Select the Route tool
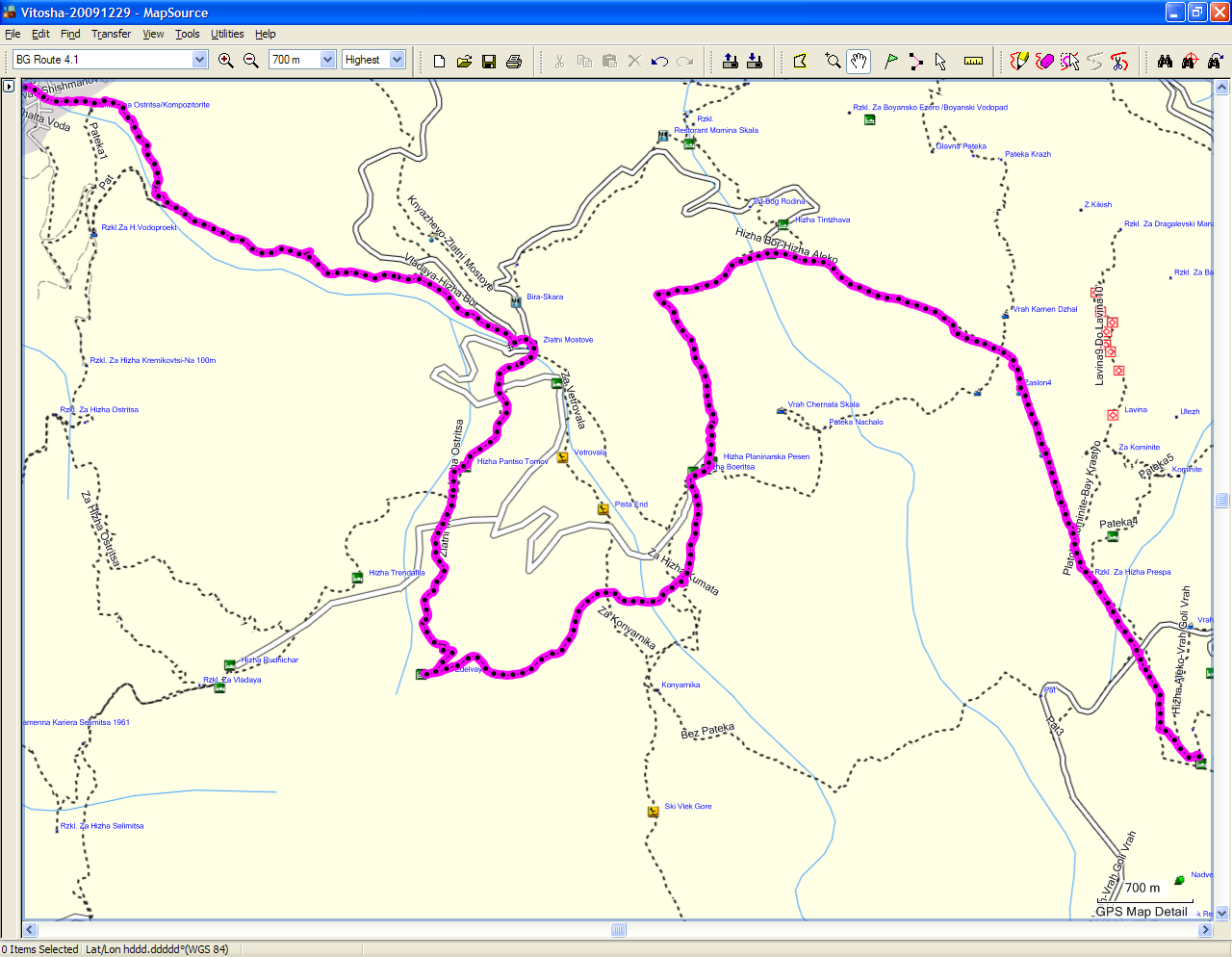Viewport: 1232px width, 957px height. coord(916,61)
